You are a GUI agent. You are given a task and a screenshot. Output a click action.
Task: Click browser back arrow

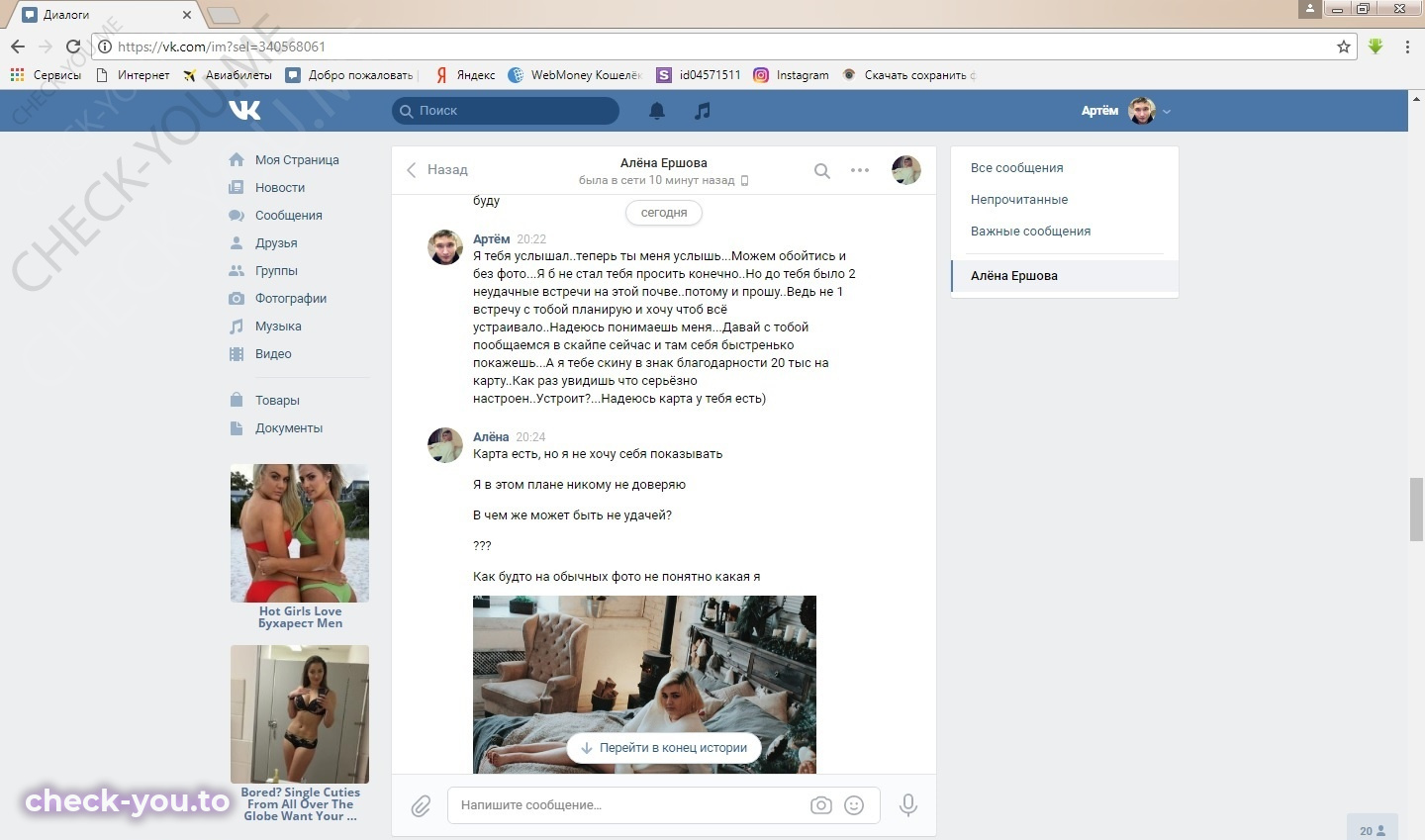(18, 47)
